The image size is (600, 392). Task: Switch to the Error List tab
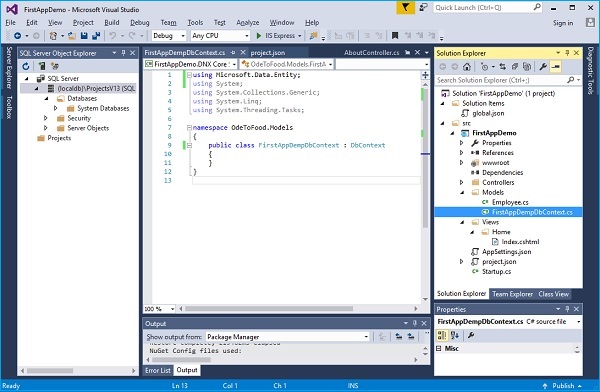pos(158,370)
